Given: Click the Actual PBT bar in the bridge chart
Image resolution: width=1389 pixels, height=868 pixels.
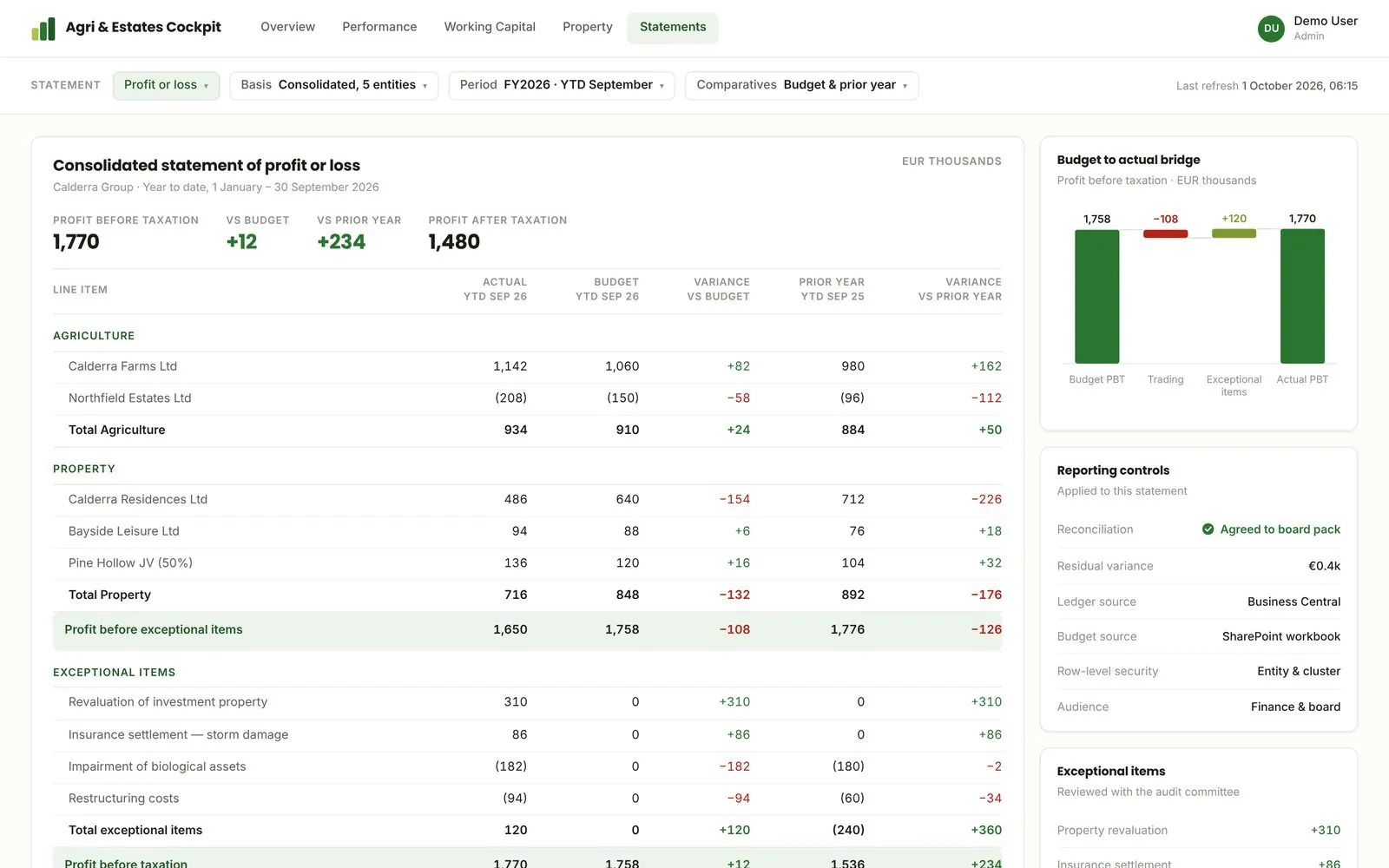Looking at the screenshot, I should [1302, 296].
